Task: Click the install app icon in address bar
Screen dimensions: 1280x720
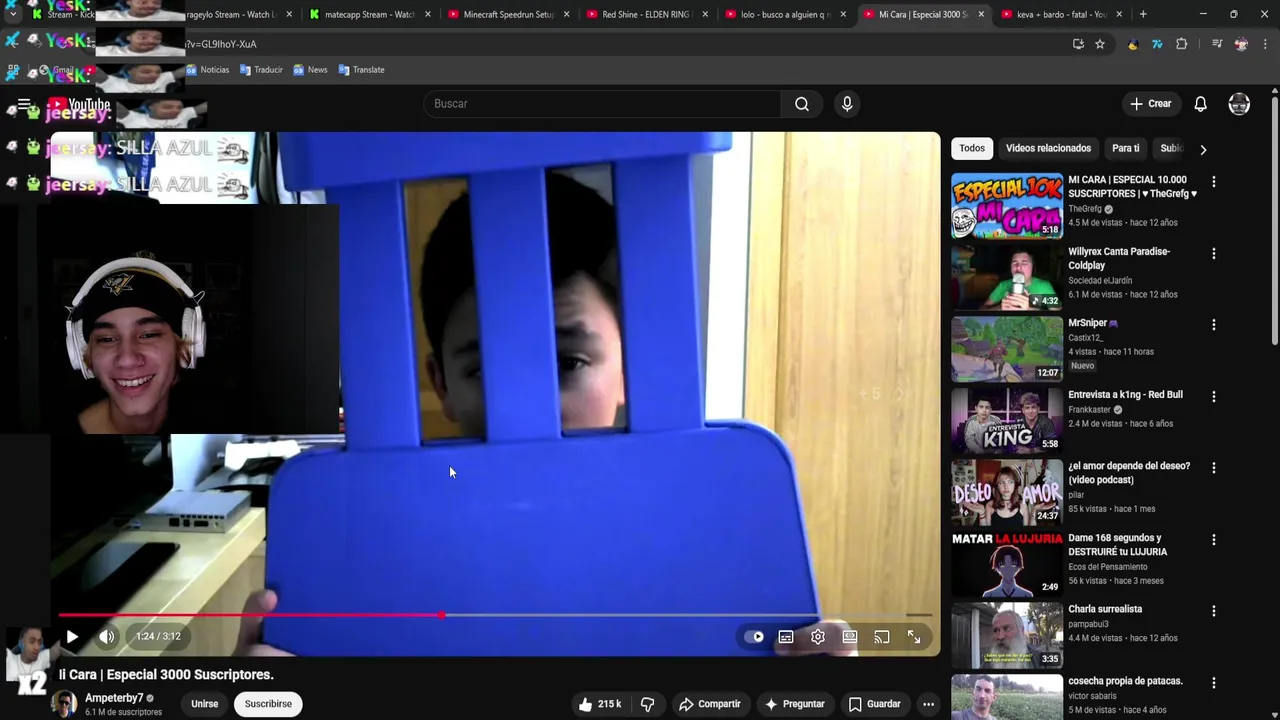Action: (1078, 44)
